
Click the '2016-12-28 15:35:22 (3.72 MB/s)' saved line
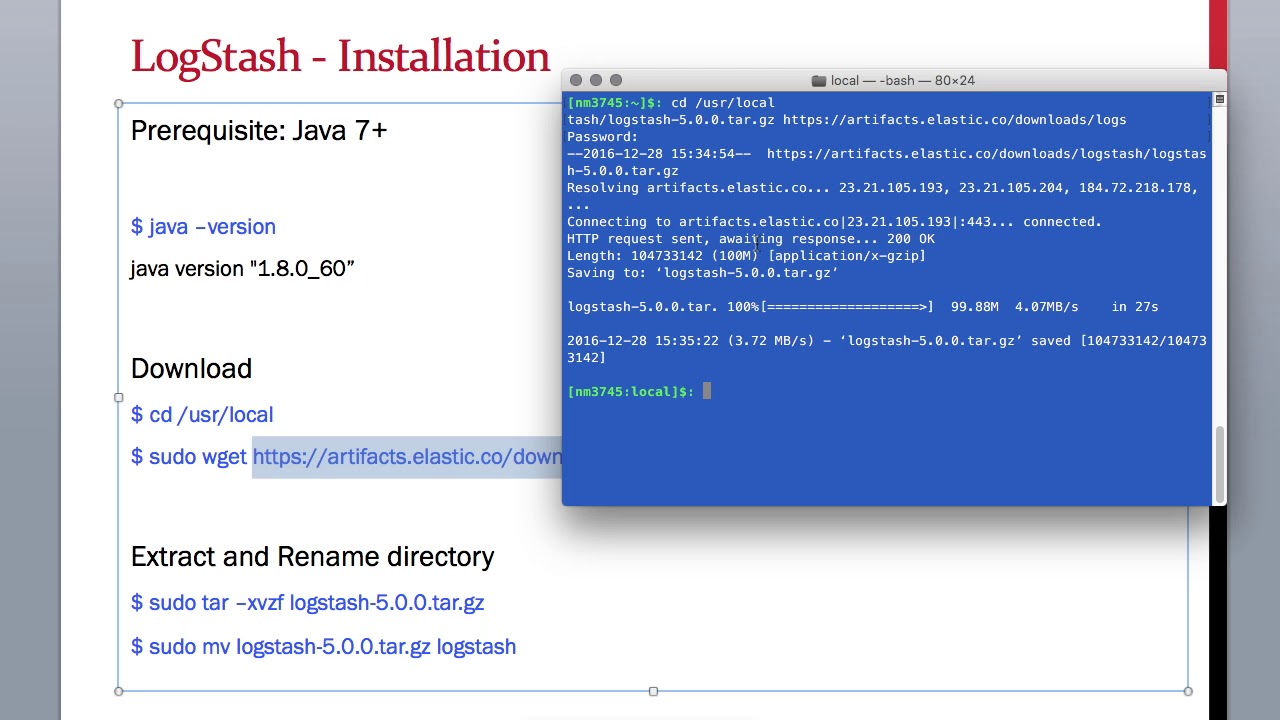(887, 349)
